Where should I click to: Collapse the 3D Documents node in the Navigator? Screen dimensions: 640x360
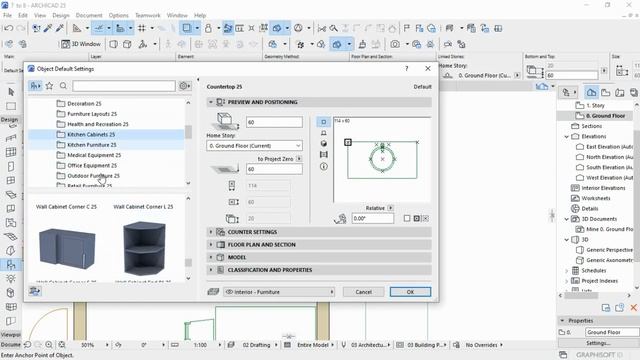(x=567, y=219)
